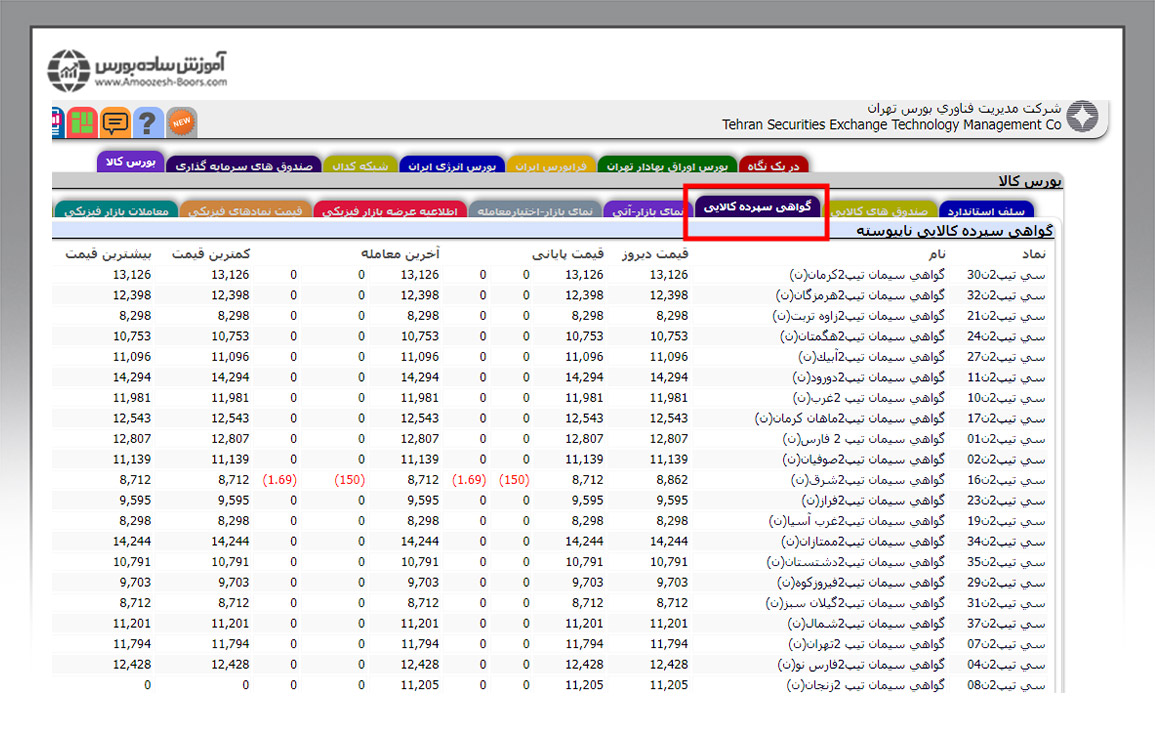Click the Tehran Securities Exchange round logo

pyautogui.click(x=1081, y=117)
